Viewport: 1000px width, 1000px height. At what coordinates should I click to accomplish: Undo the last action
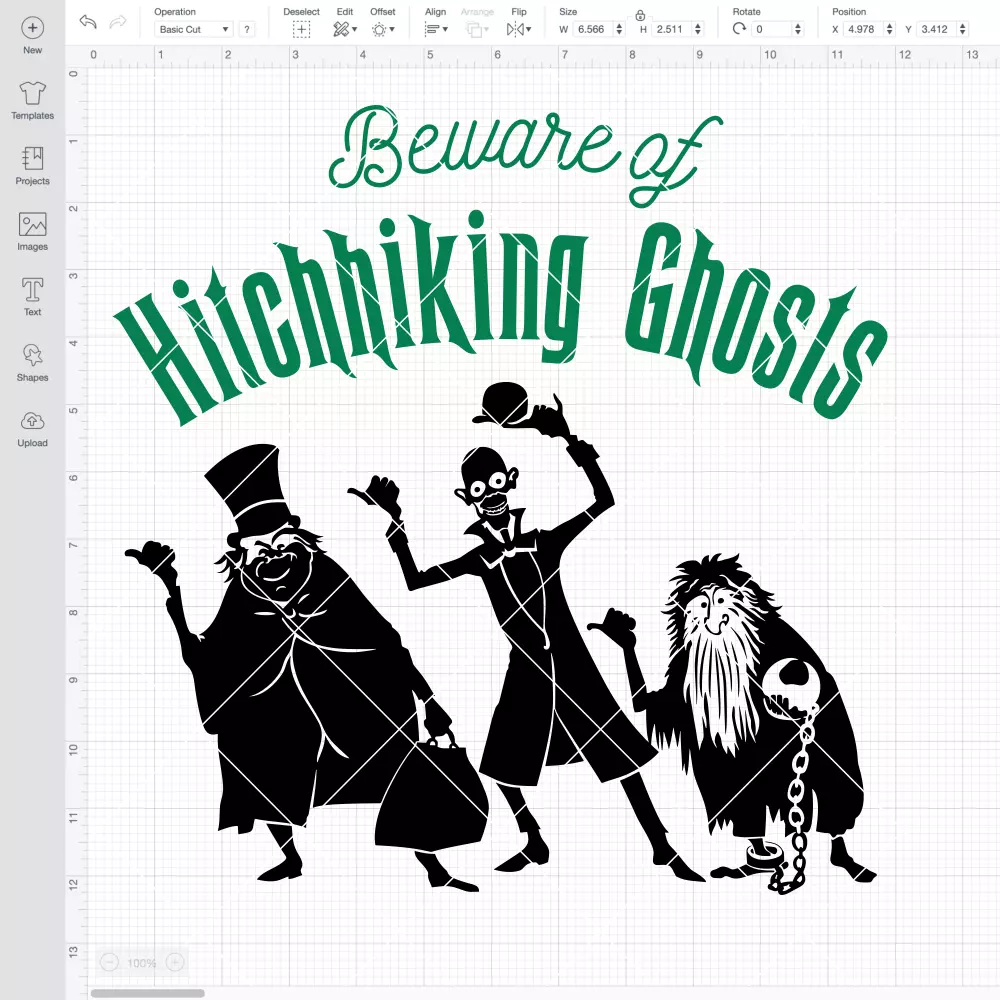click(88, 22)
